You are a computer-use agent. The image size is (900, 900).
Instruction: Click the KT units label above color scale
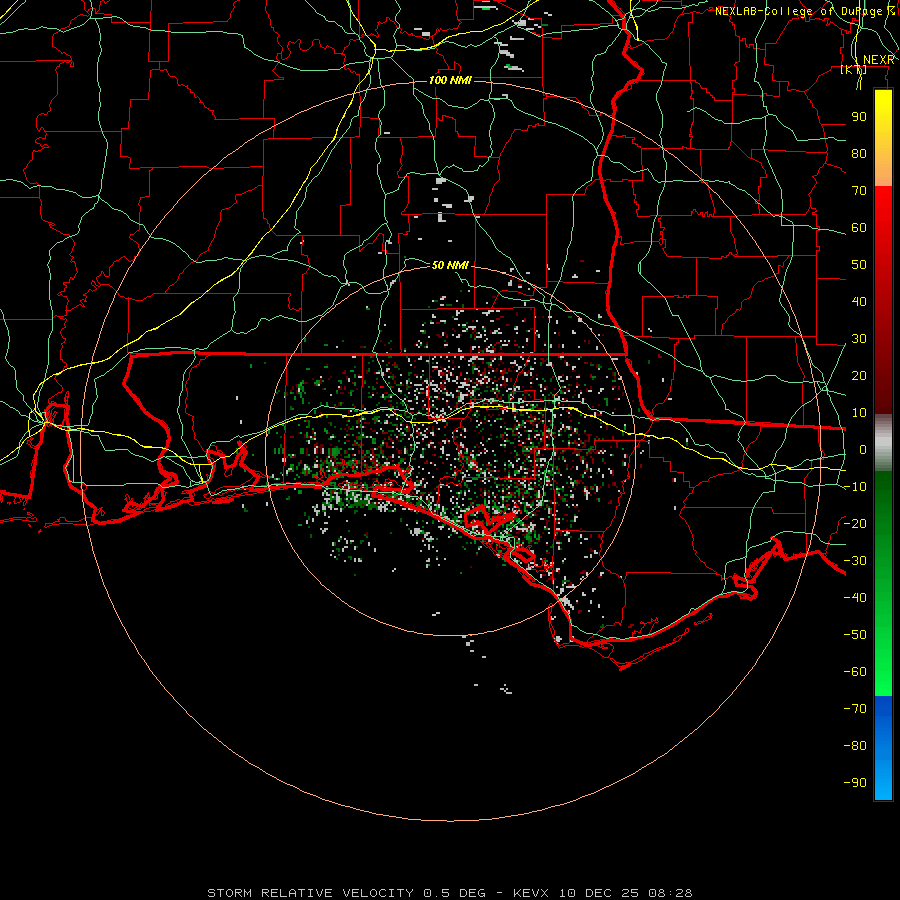point(854,69)
